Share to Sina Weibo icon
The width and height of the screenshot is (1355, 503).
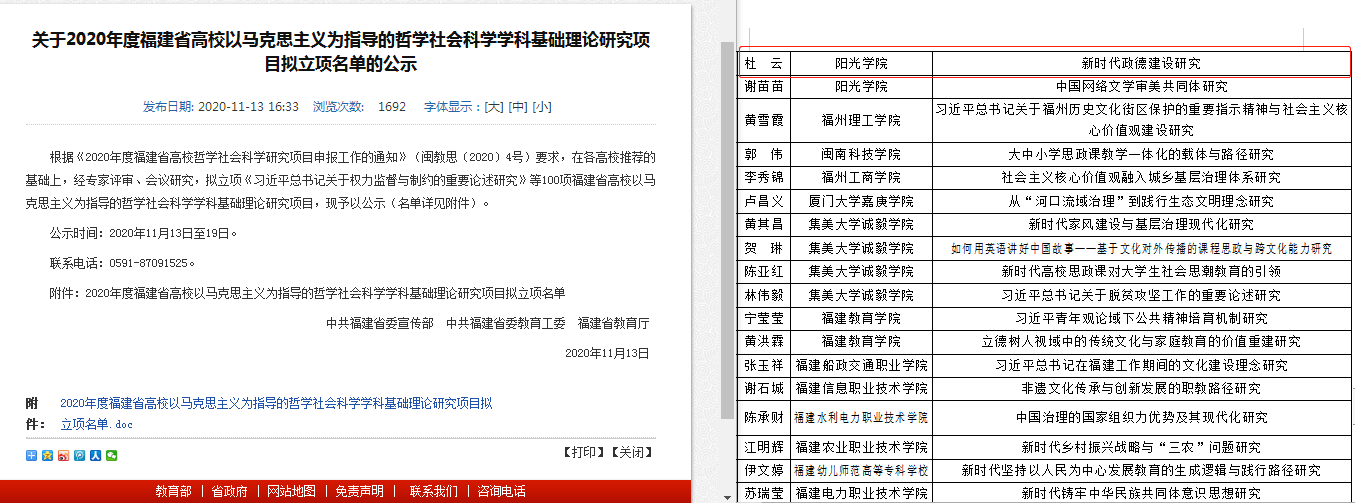(64, 456)
